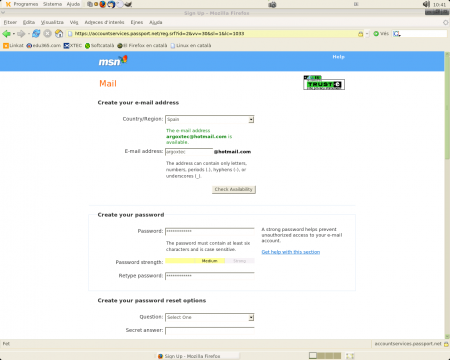Click the window list icon in top panel
The height and width of the screenshot is (360, 450).
click(x=90, y=4)
